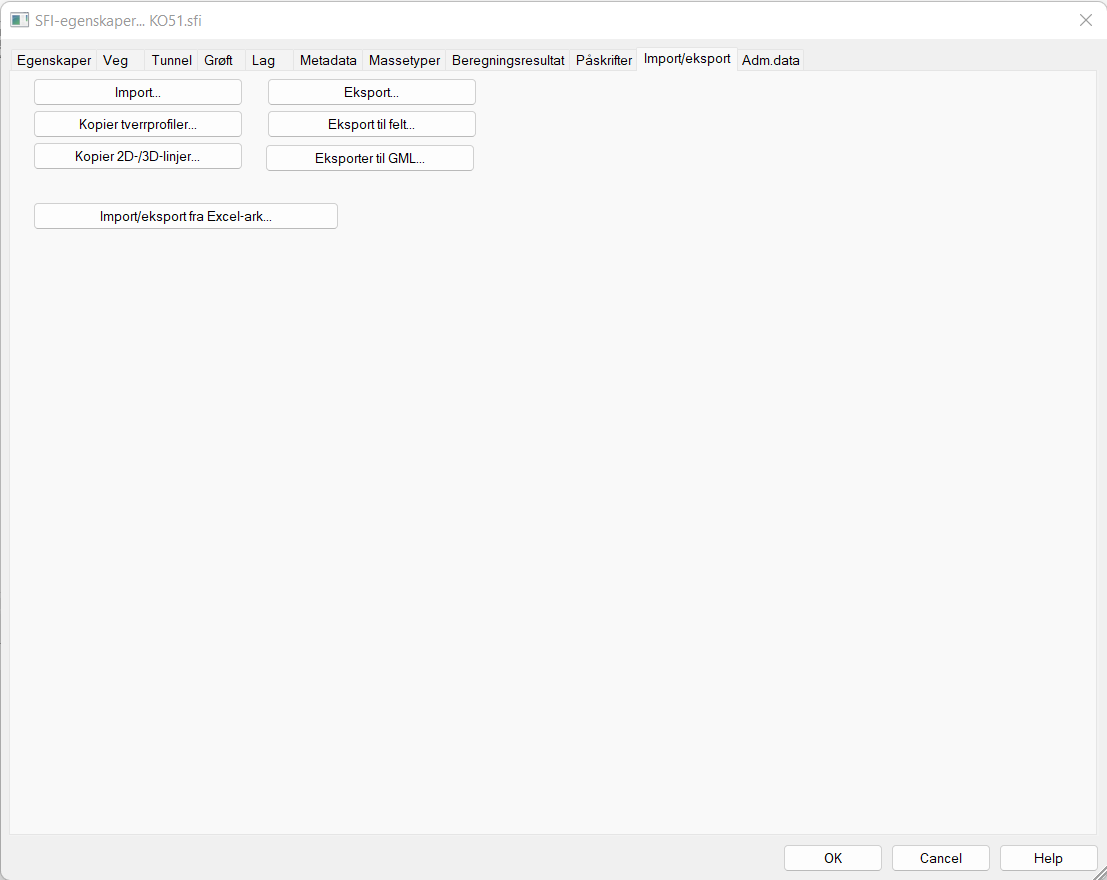Viewport: 1107px width, 880px height.
Task: Open the Påskrifter tab
Action: pyautogui.click(x=604, y=61)
